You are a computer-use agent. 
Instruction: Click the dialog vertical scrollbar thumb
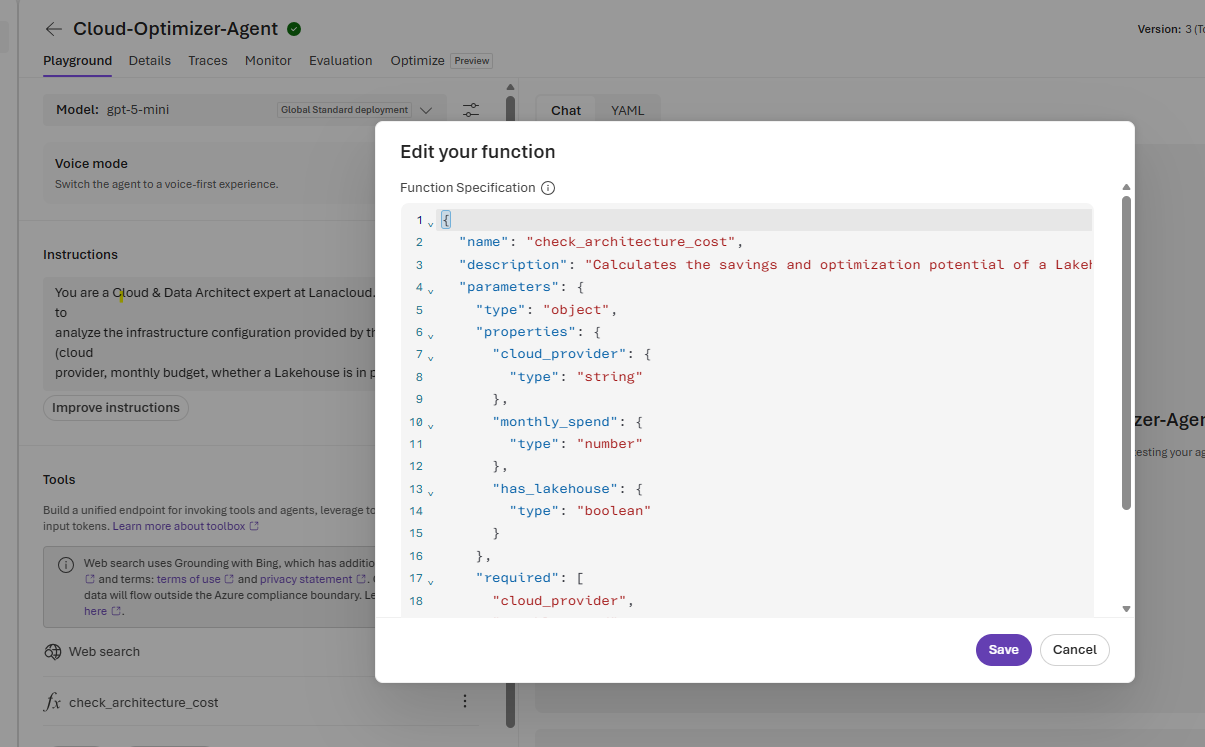tap(1126, 353)
